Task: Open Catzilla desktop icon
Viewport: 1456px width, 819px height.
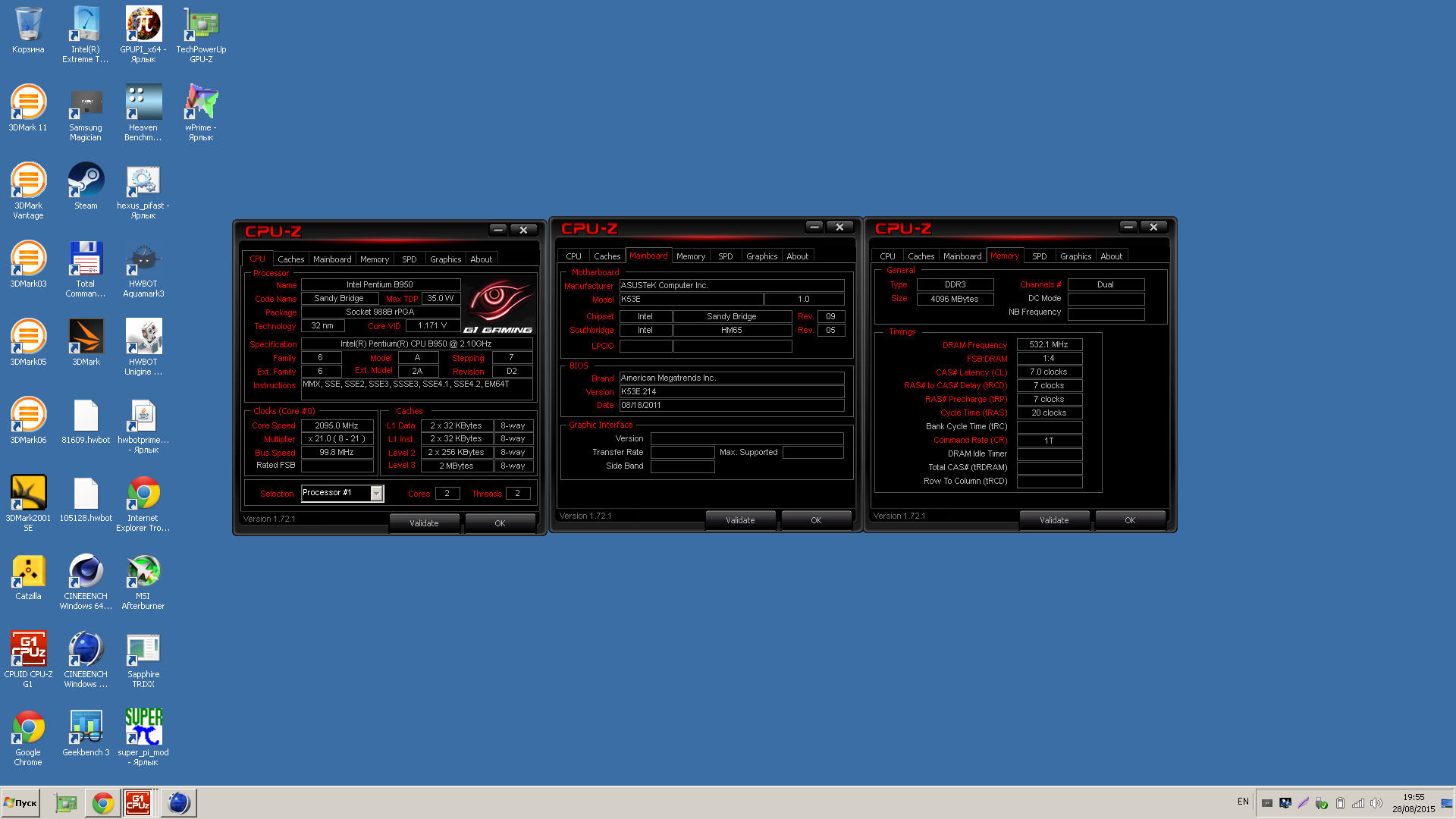Action: [x=28, y=577]
